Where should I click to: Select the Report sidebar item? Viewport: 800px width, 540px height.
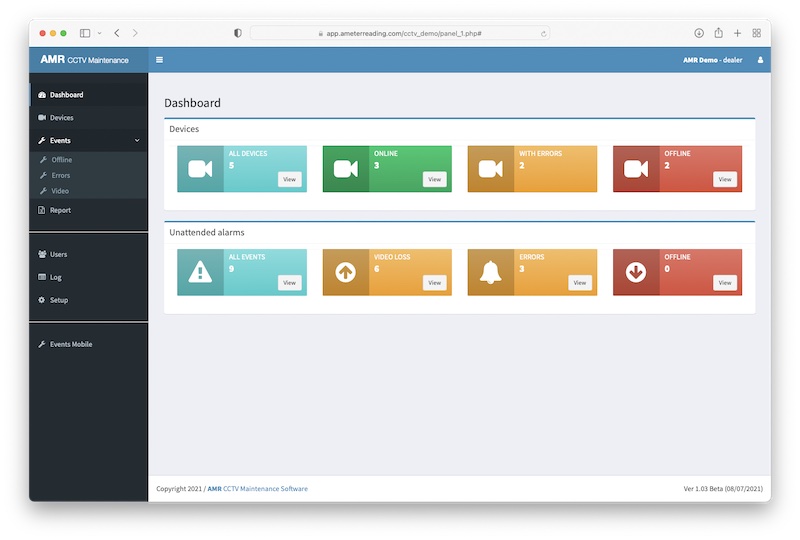60,210
